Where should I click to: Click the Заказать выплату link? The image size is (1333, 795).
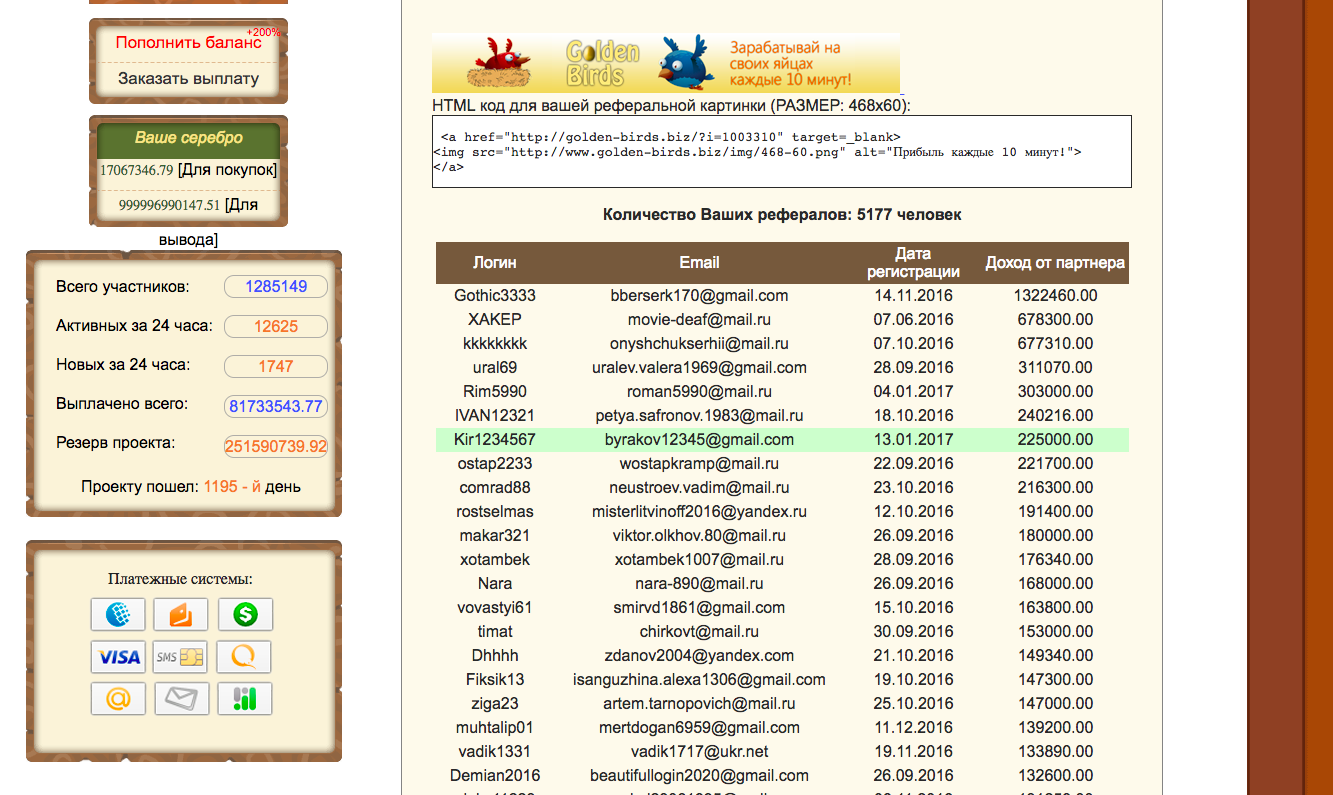188,78
